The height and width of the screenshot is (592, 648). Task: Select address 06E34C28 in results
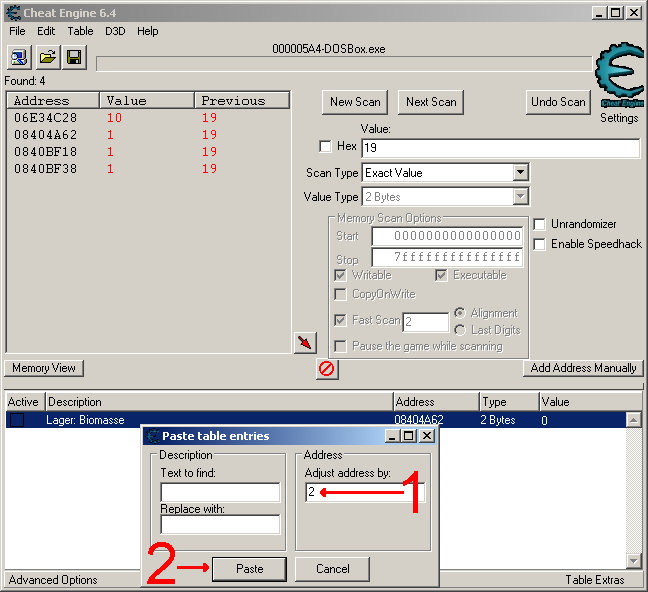[45, 118]
